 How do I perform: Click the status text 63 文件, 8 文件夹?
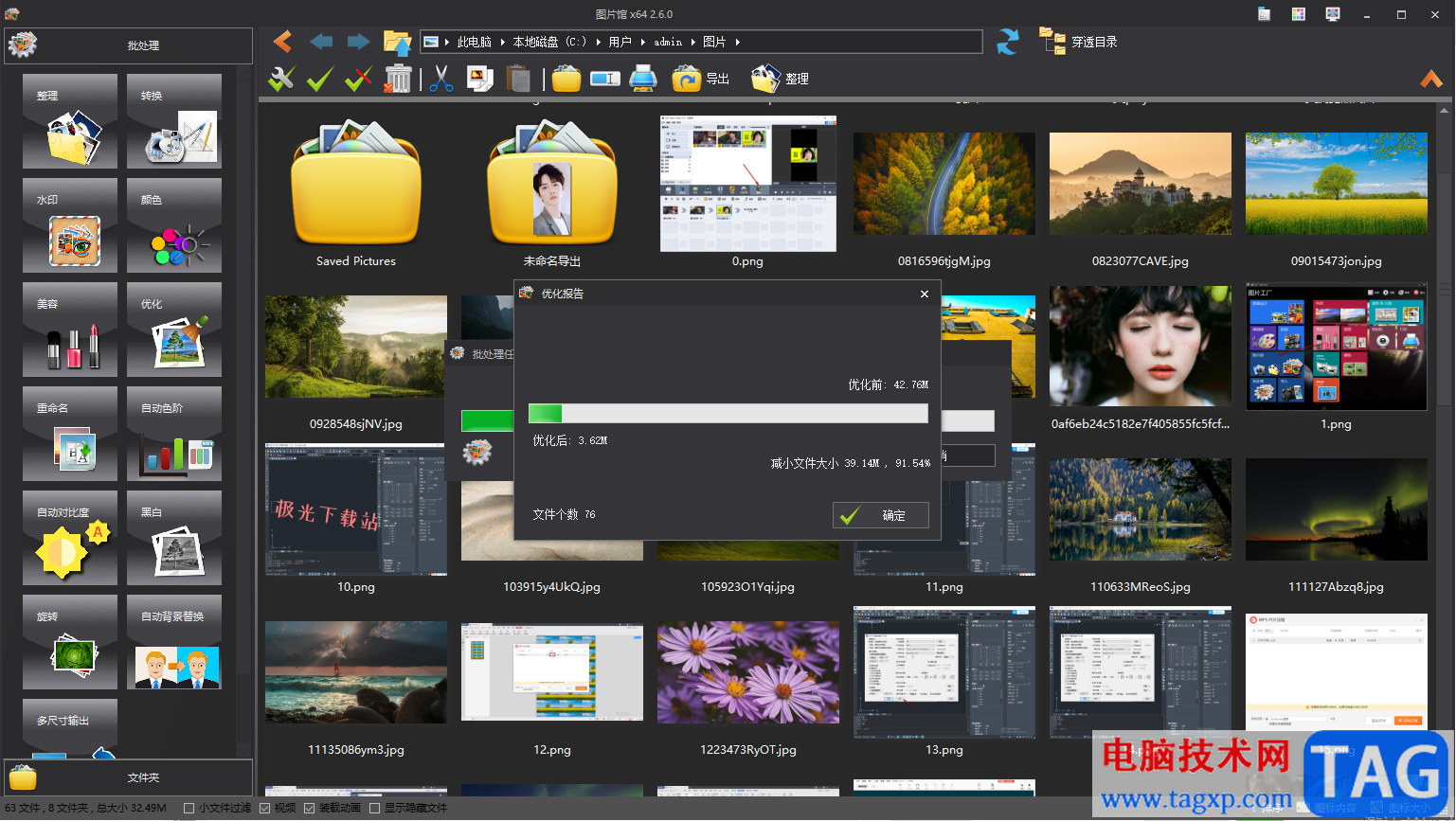pyautogui.click(x=85, y=808)
